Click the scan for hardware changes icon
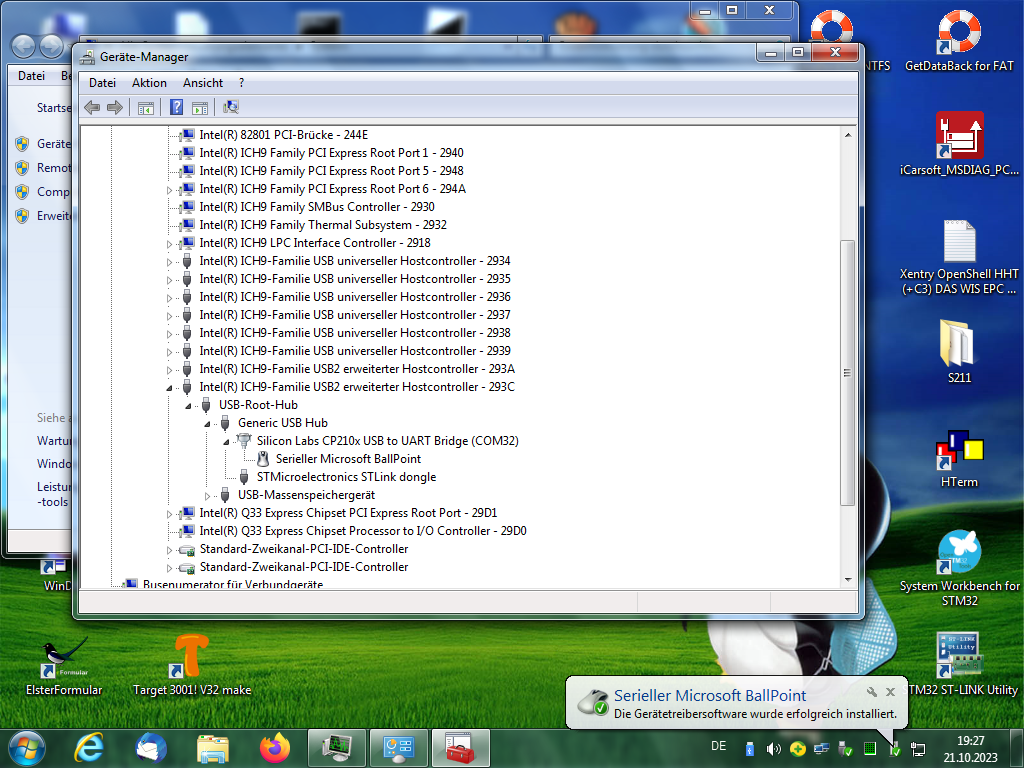 [x=231, y=108]
